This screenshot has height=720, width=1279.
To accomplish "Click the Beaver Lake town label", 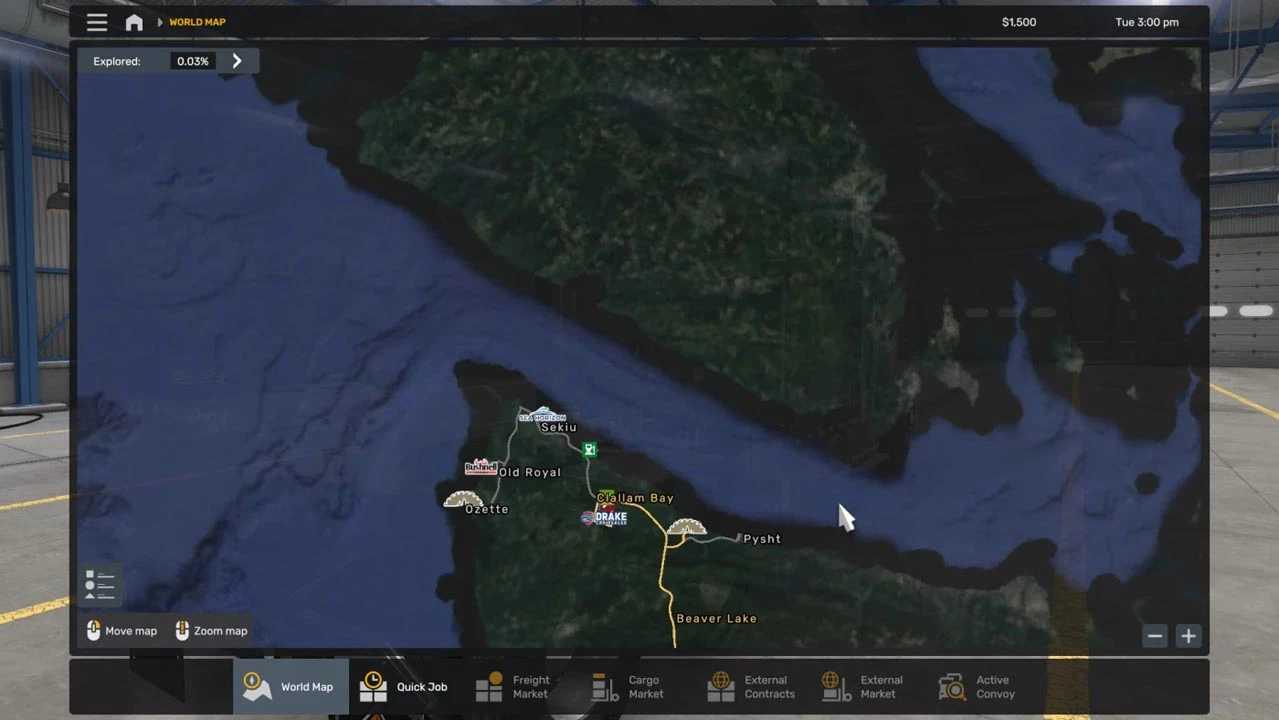I will click(x=716, y=619).
